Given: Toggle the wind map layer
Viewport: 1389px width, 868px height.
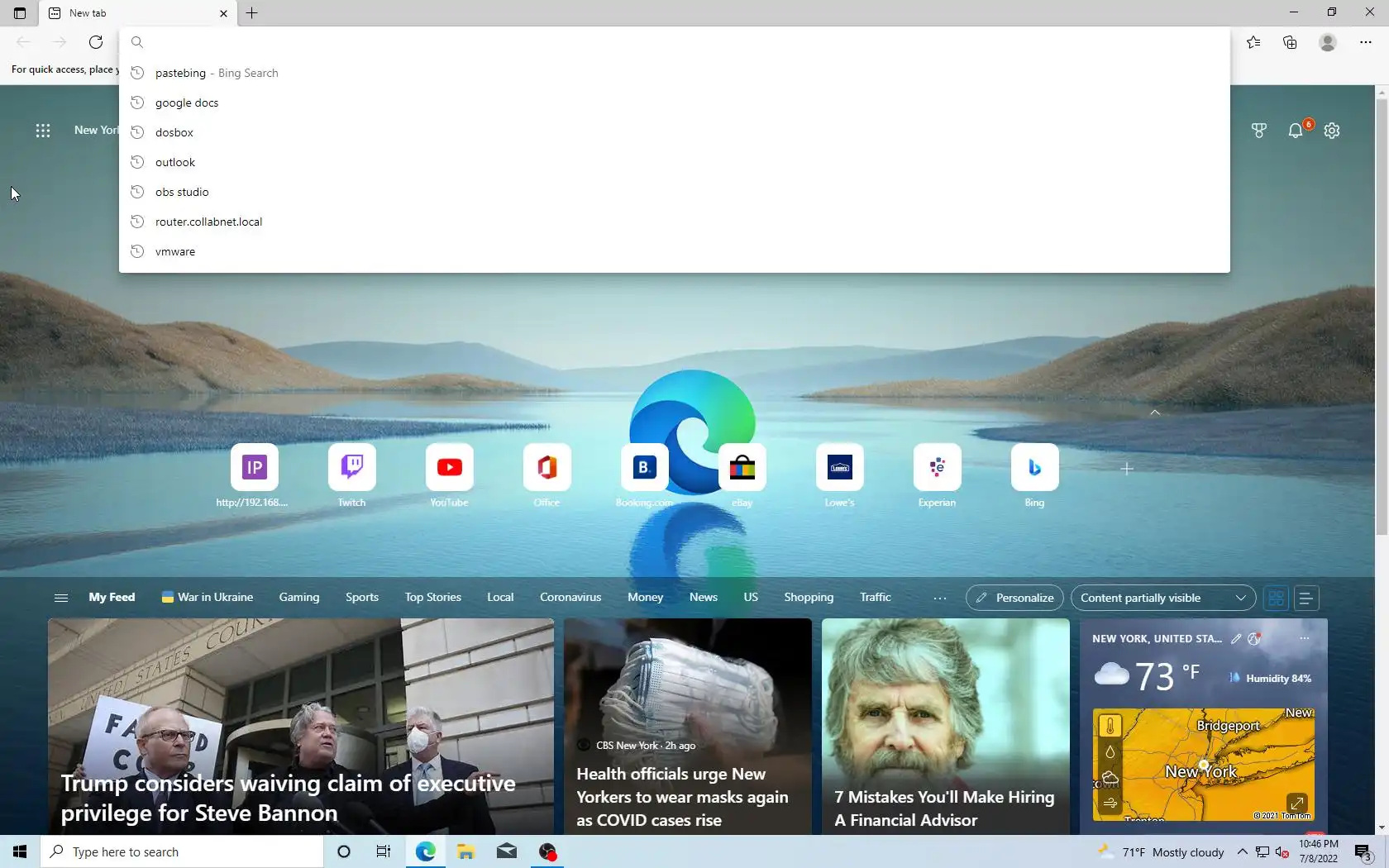Looking at the screenshot, I should (x=1110, y=803).
